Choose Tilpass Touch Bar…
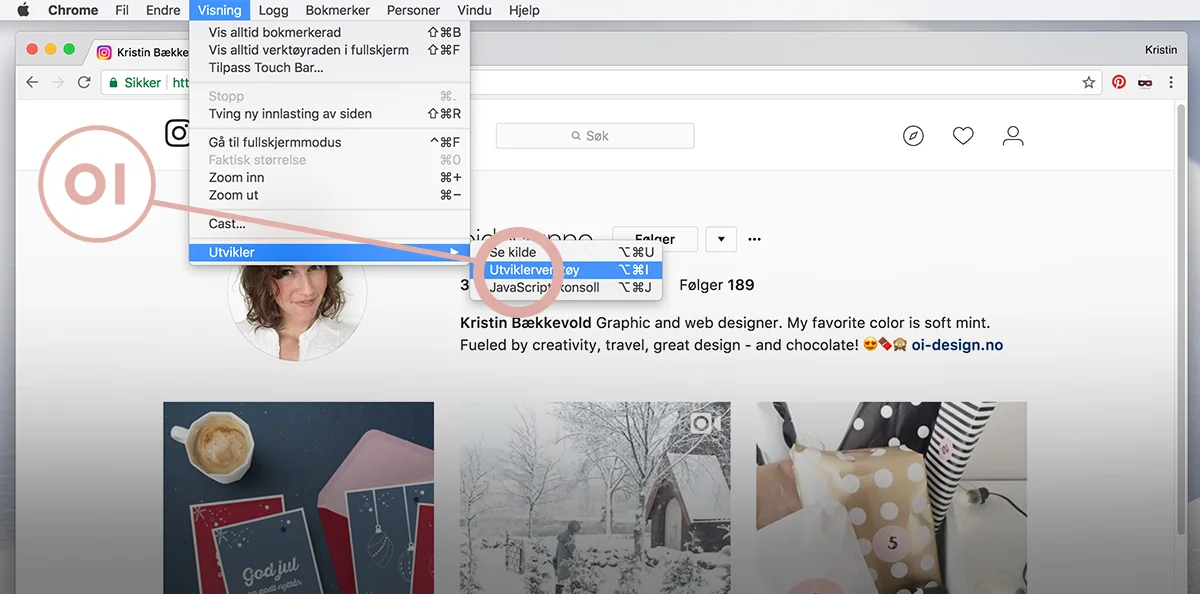This screenshot has width=1200, height=594. click(x=329, y=68)
